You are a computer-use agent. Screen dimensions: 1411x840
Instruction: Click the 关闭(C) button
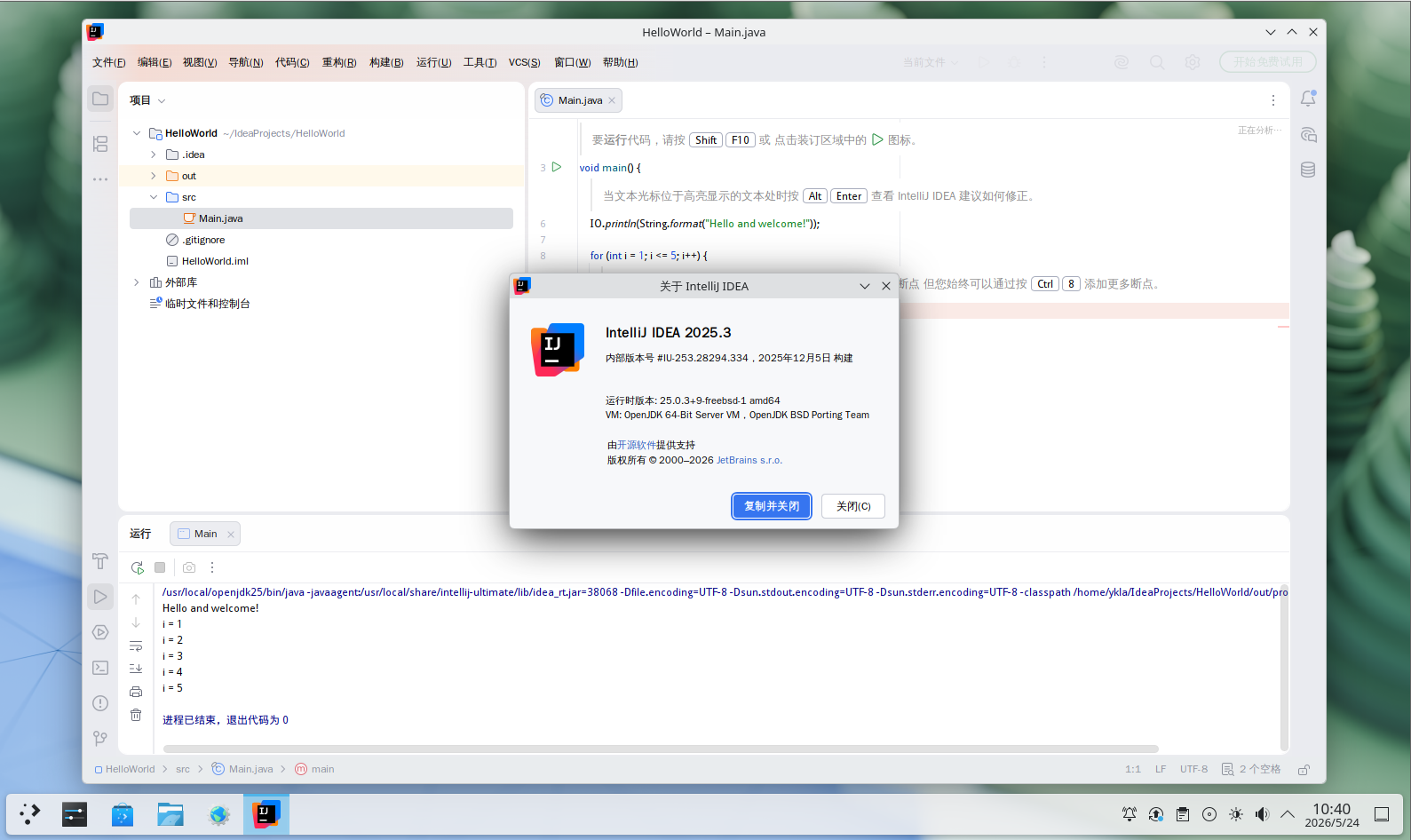[x=853, y=506]
